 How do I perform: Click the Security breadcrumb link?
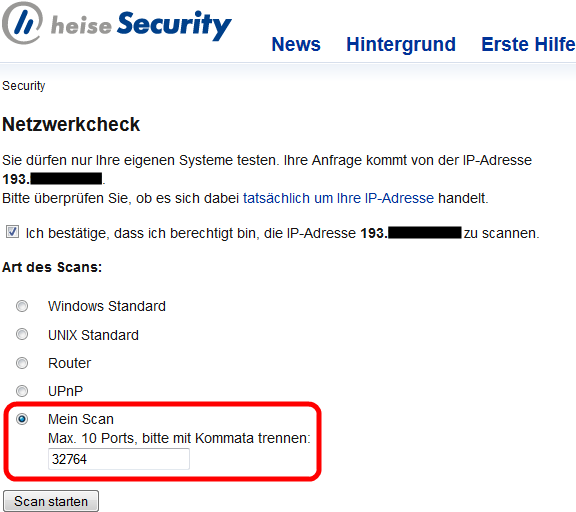coord(24,86)
